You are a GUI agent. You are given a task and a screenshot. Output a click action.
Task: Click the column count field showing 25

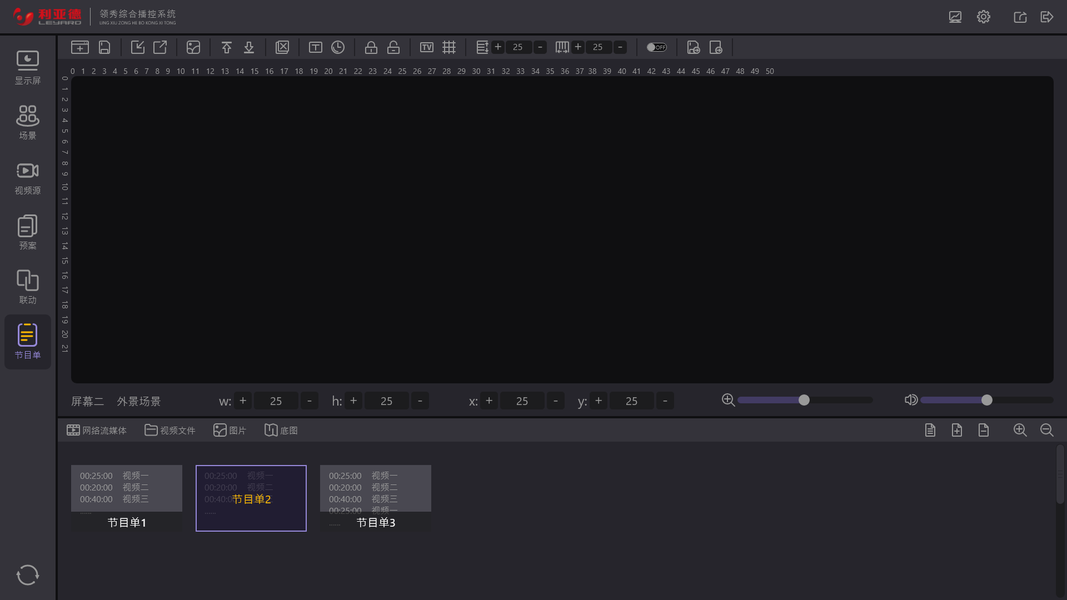click(597, 47)
